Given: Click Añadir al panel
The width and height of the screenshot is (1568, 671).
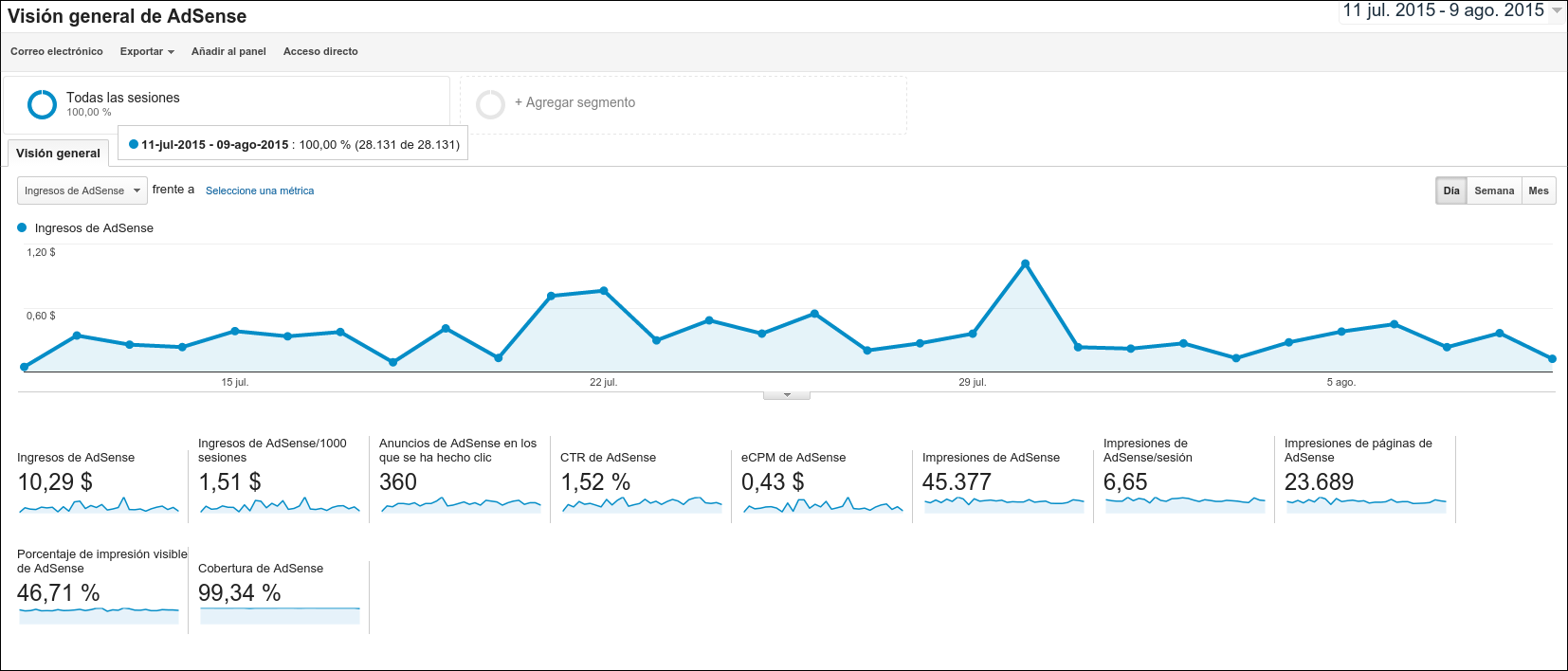Looking at the screenshot, I should pos(228,51).
